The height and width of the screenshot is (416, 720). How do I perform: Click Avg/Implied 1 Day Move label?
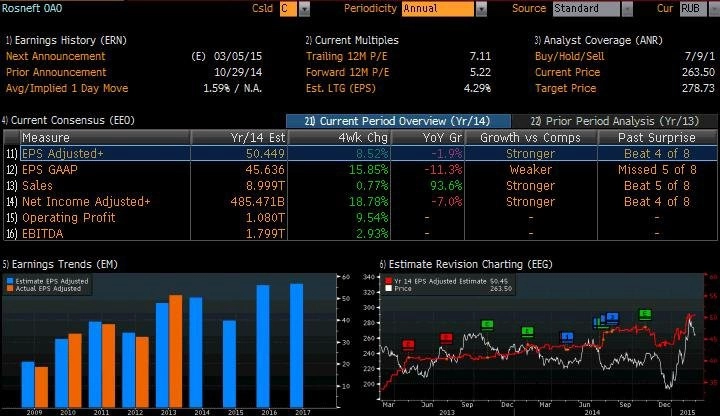point(67,88)
